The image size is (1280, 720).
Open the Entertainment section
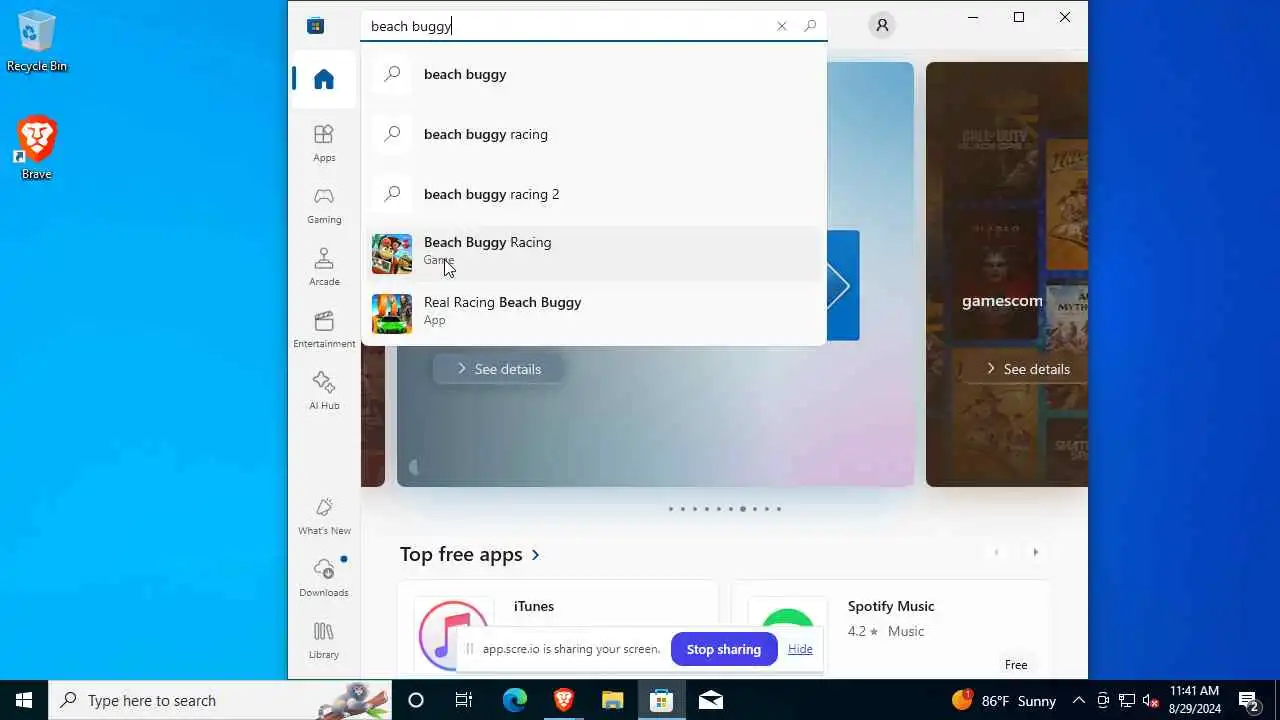pos(324,329)
